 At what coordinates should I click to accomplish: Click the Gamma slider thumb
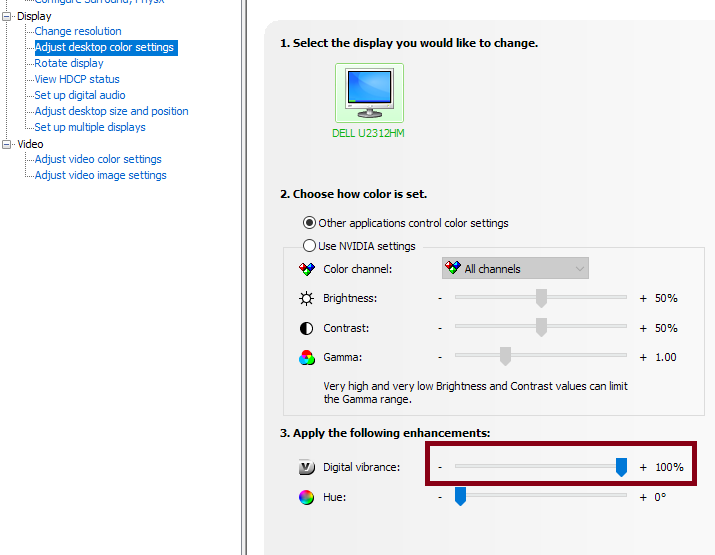pyautogui.click(x=505, y=357)
